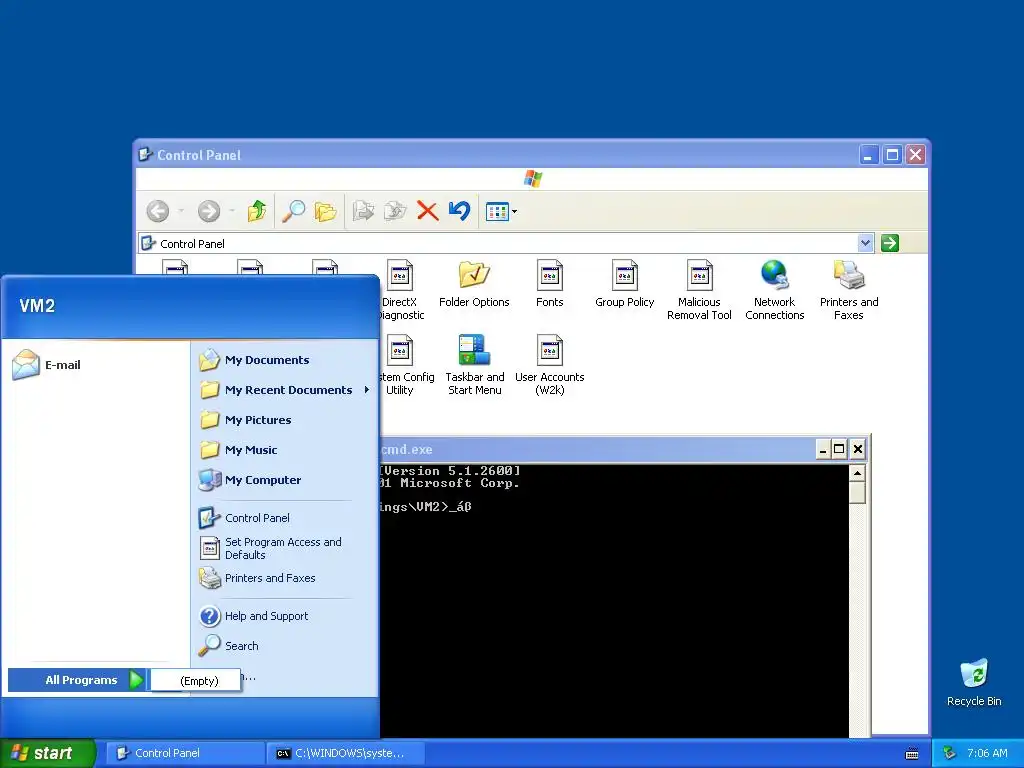Click the (Empty) submenu entry
The image size is (1024, 768).
[x=196, y=680]
